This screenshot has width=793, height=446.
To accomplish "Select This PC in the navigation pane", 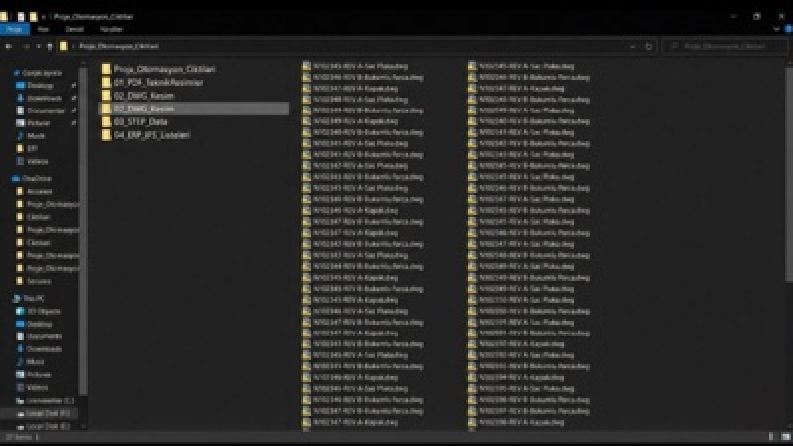I will tap(29, 298).
